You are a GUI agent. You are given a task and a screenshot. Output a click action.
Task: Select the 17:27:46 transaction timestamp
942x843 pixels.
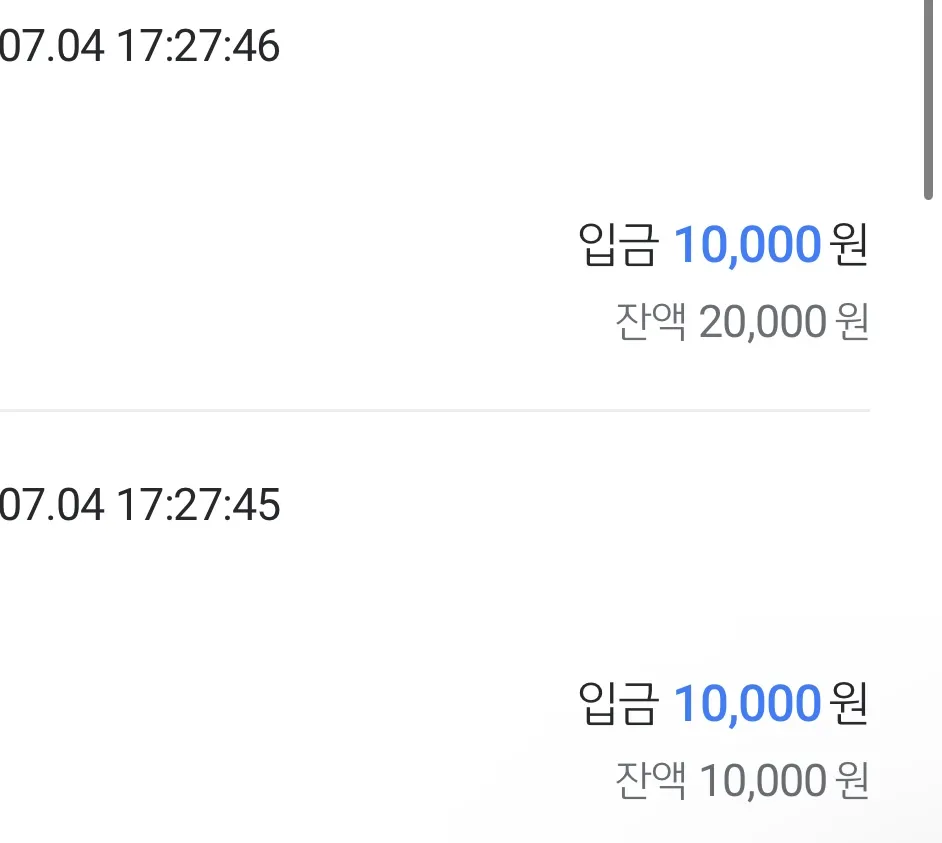[139, 46]
